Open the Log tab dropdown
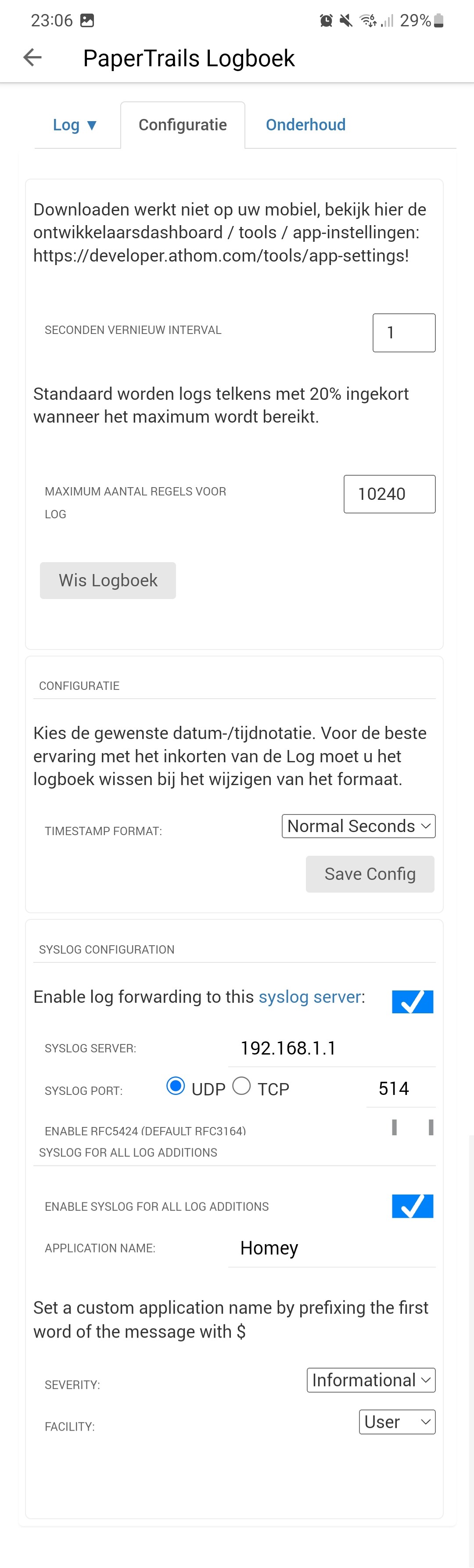Viewport: 474px width, 1568px height. pyautogui.click(x=75, y=125)
